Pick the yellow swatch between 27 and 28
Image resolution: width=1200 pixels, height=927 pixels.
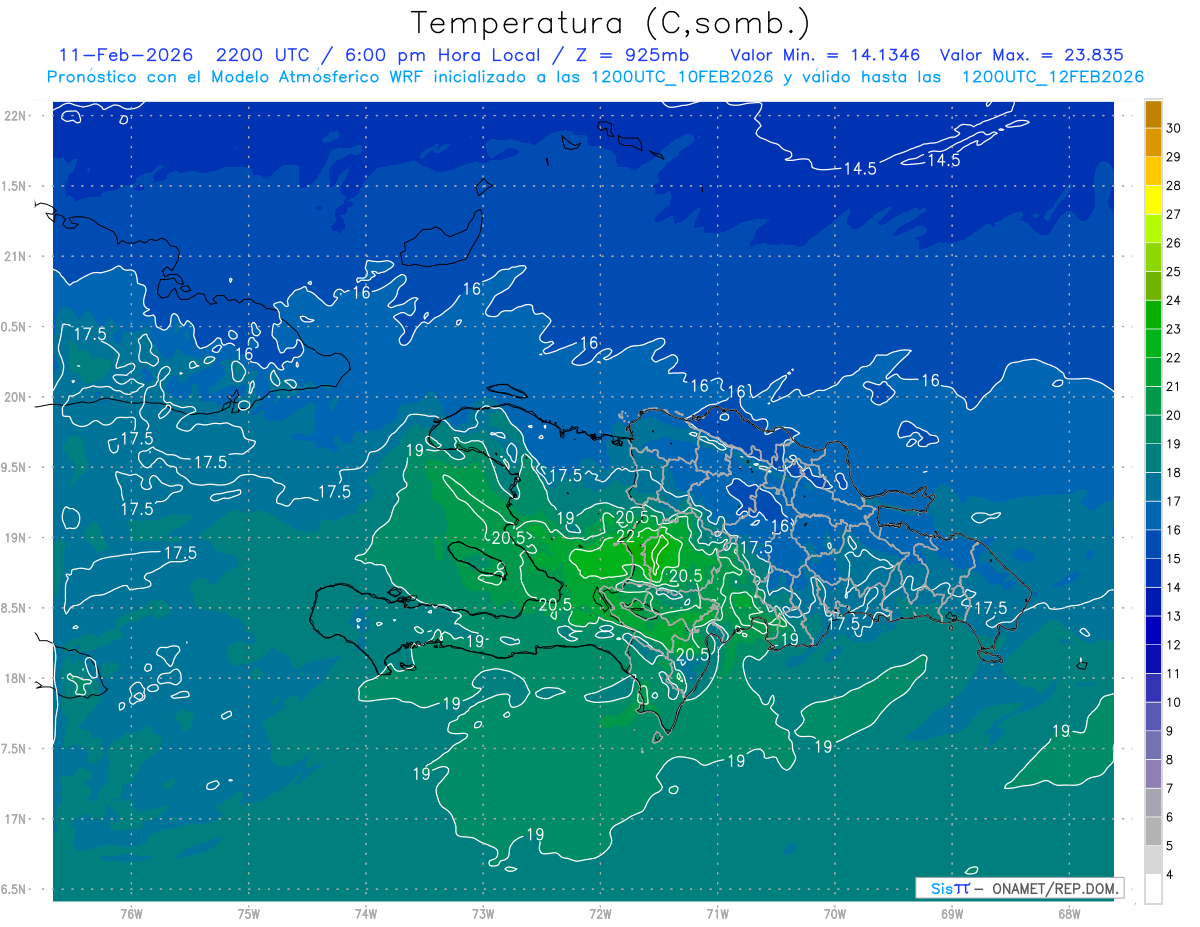pos(1153,199)
